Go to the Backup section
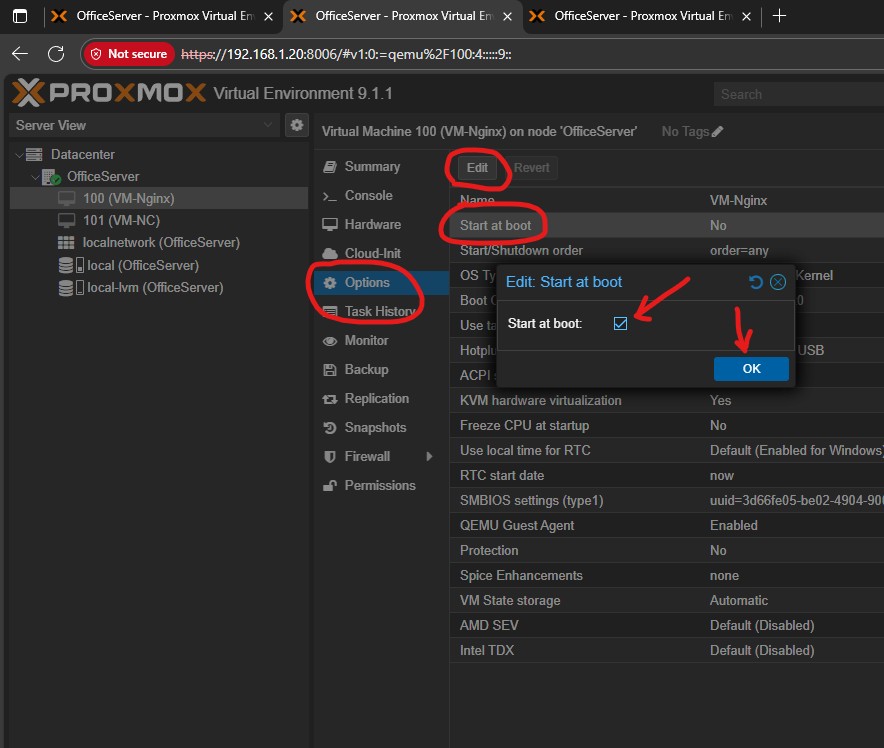This screenshot has height=748, width=884. [x=366, y=369]
